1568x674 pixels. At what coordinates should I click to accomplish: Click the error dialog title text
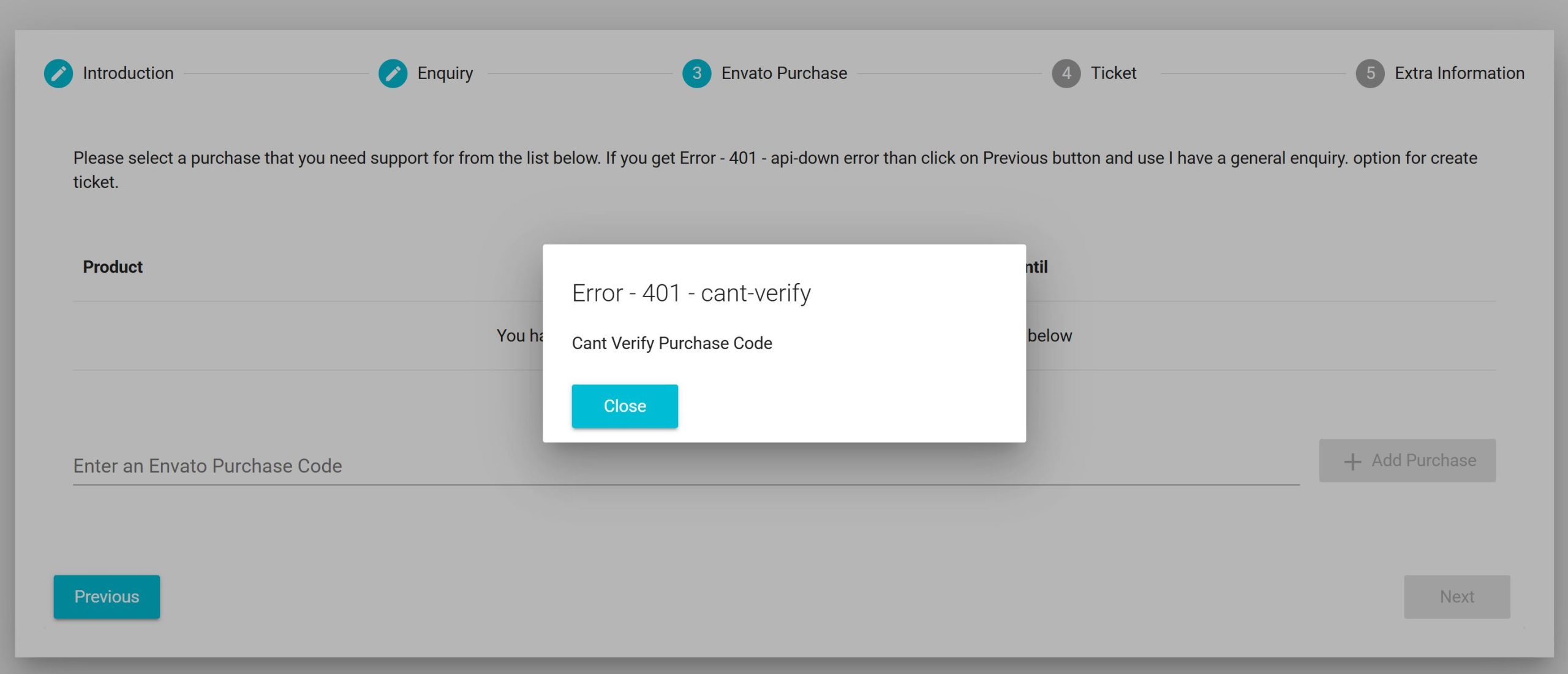pyautogui.click(x=691, y=293)
